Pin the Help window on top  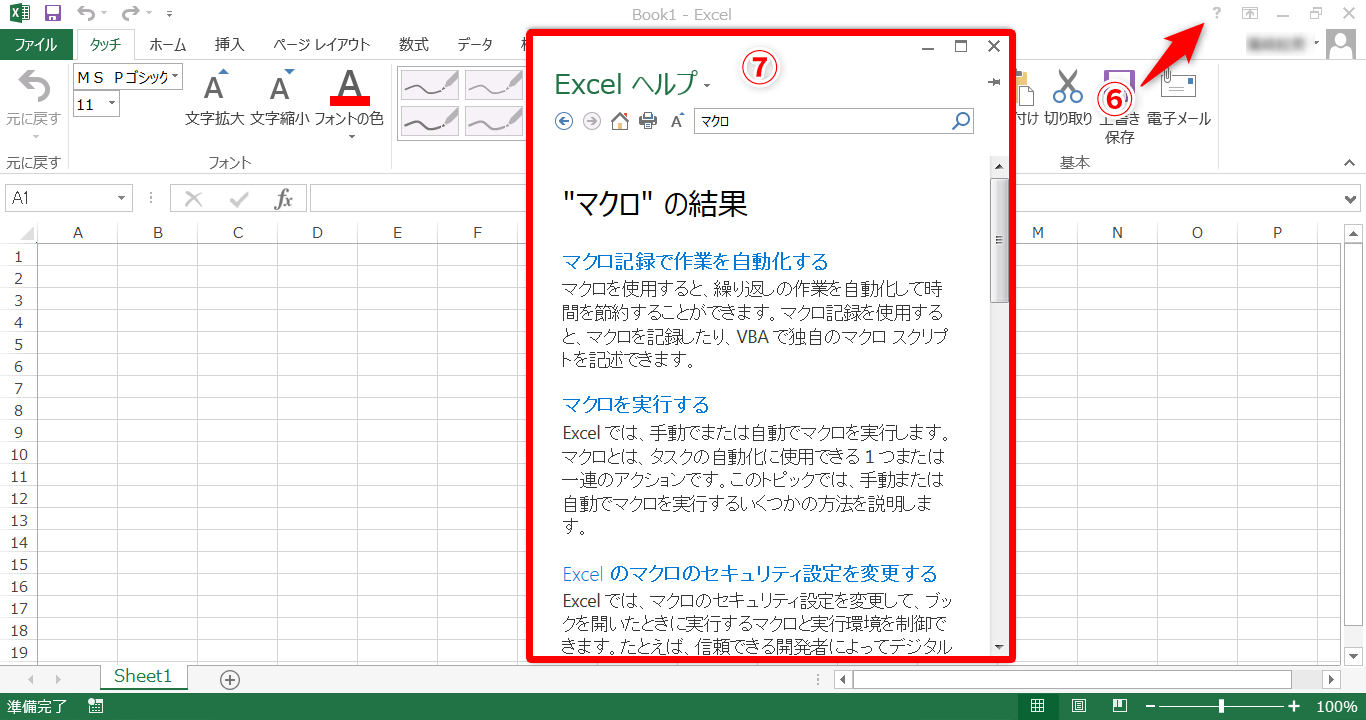(993, 83)
